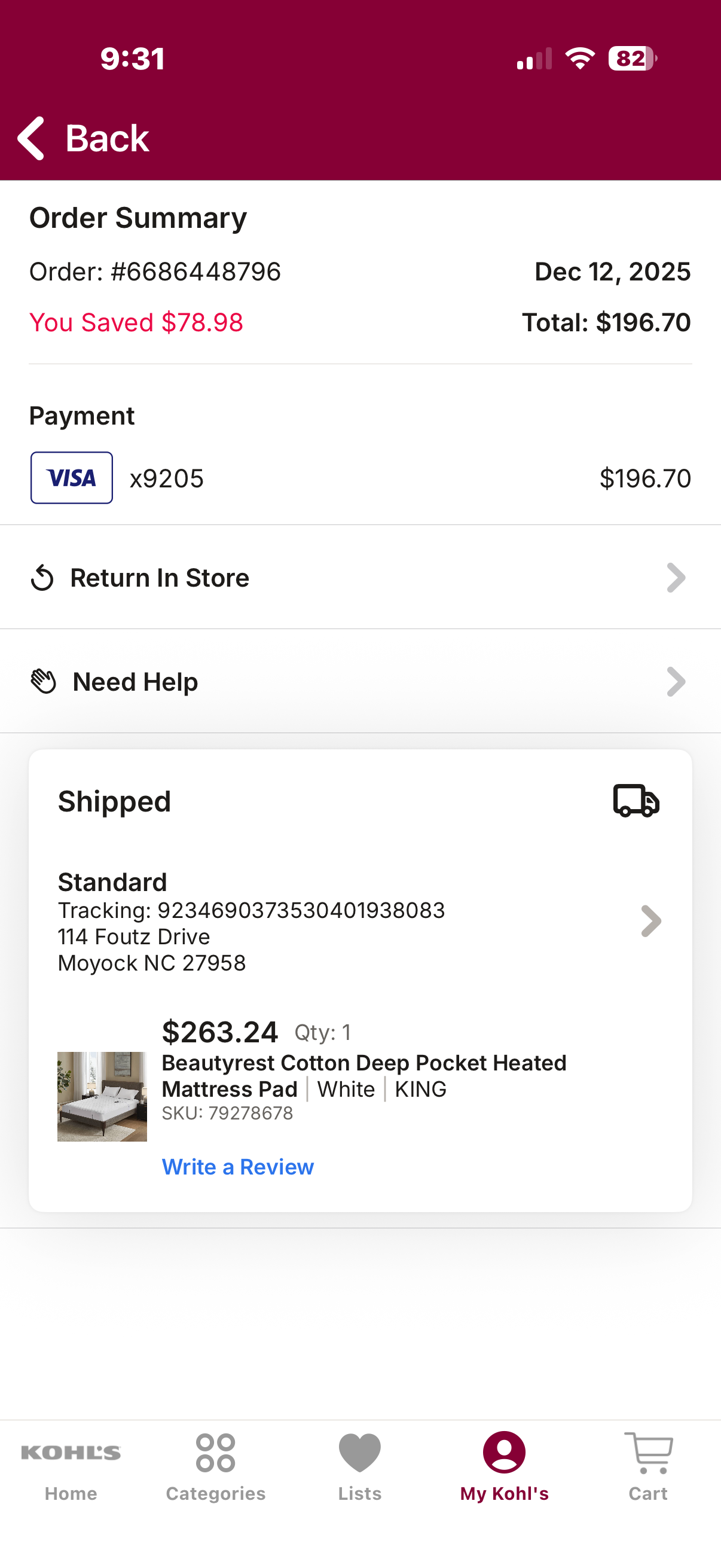
Task: Open the mattress pad product thumbnail
Action: [102, 1096]
